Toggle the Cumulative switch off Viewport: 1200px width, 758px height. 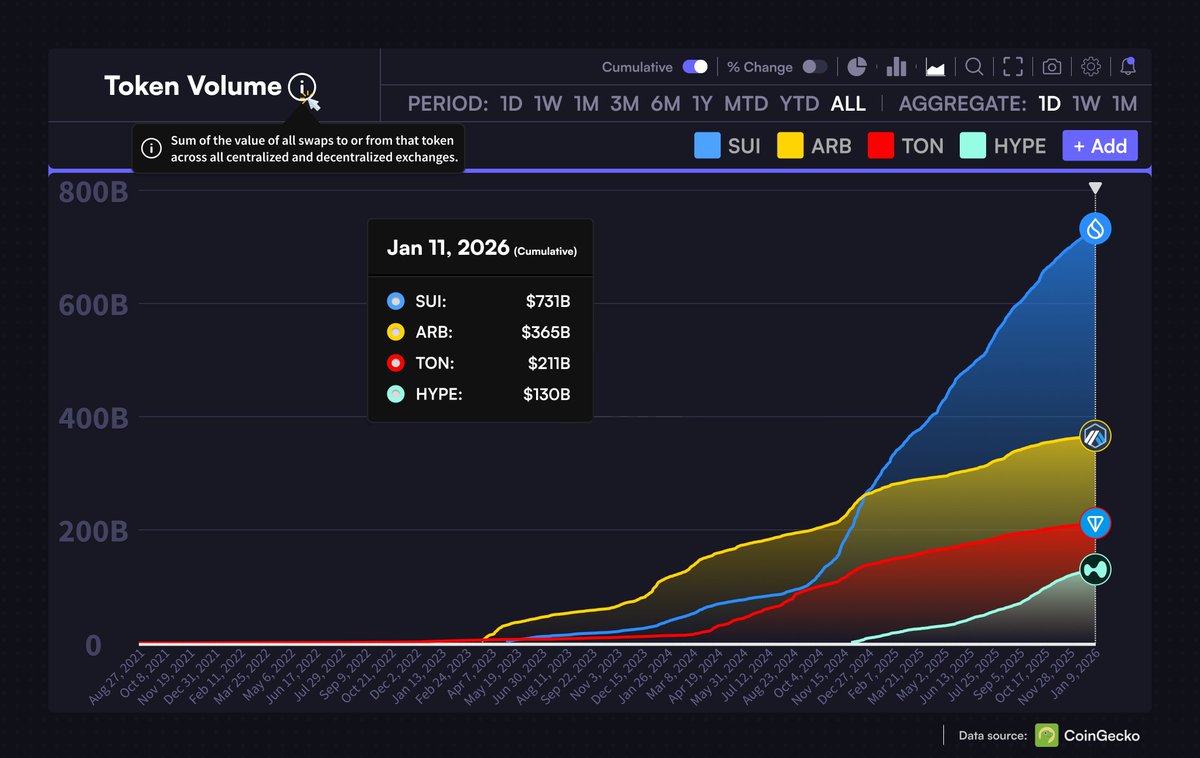695,67
